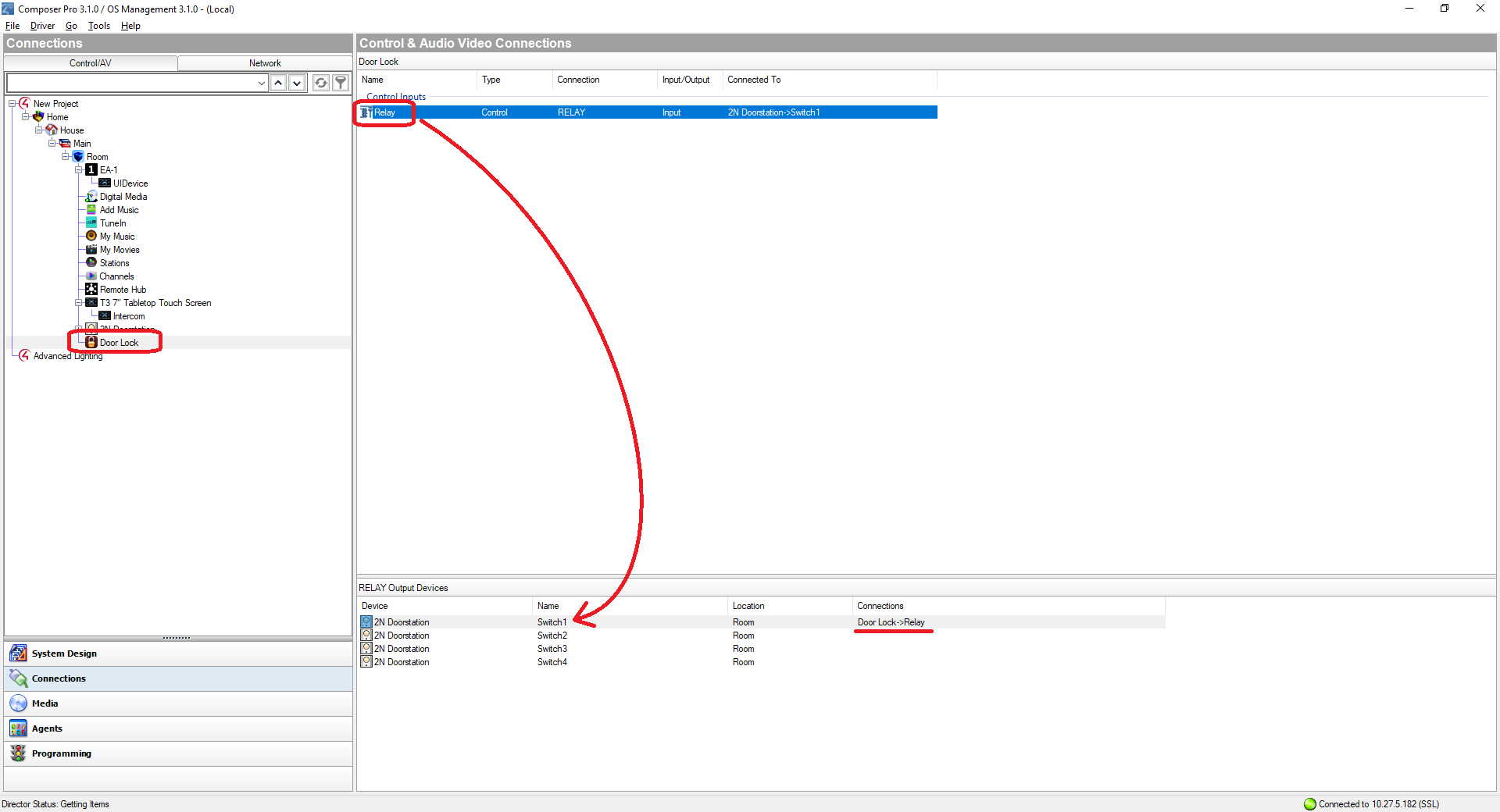1500x812 pixels.
Task: Click the Agents panel icon
Action: pyautogui.click(x=18, y=728)
